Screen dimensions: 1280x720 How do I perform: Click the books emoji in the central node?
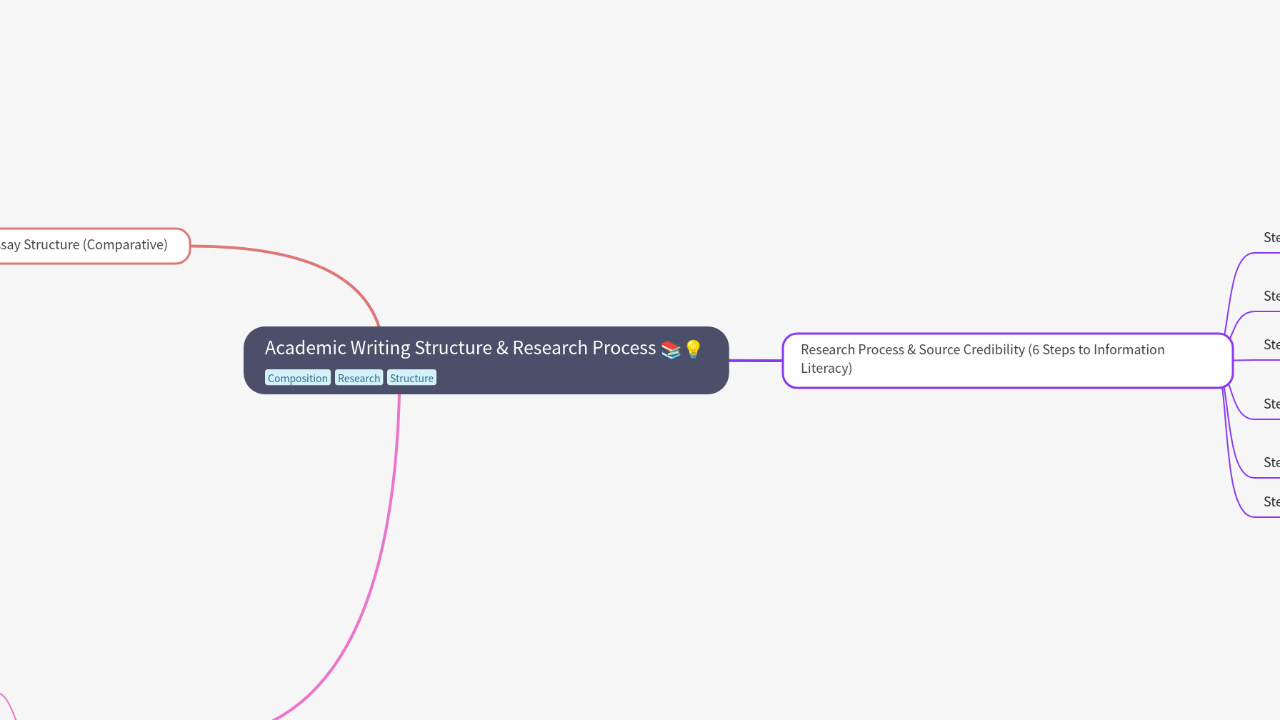point(671,349)
